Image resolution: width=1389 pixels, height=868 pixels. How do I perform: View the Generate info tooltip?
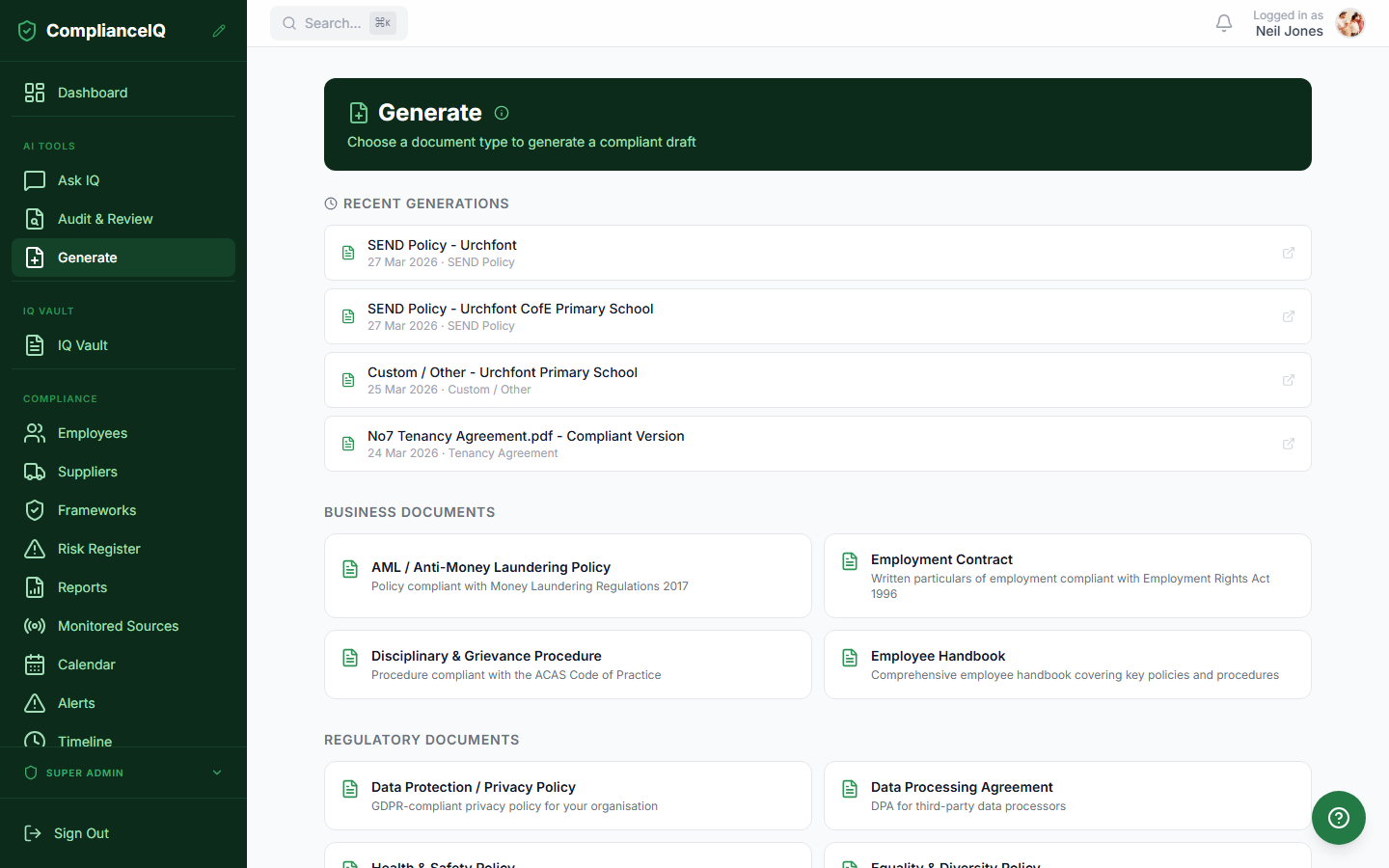coord(502,113)
